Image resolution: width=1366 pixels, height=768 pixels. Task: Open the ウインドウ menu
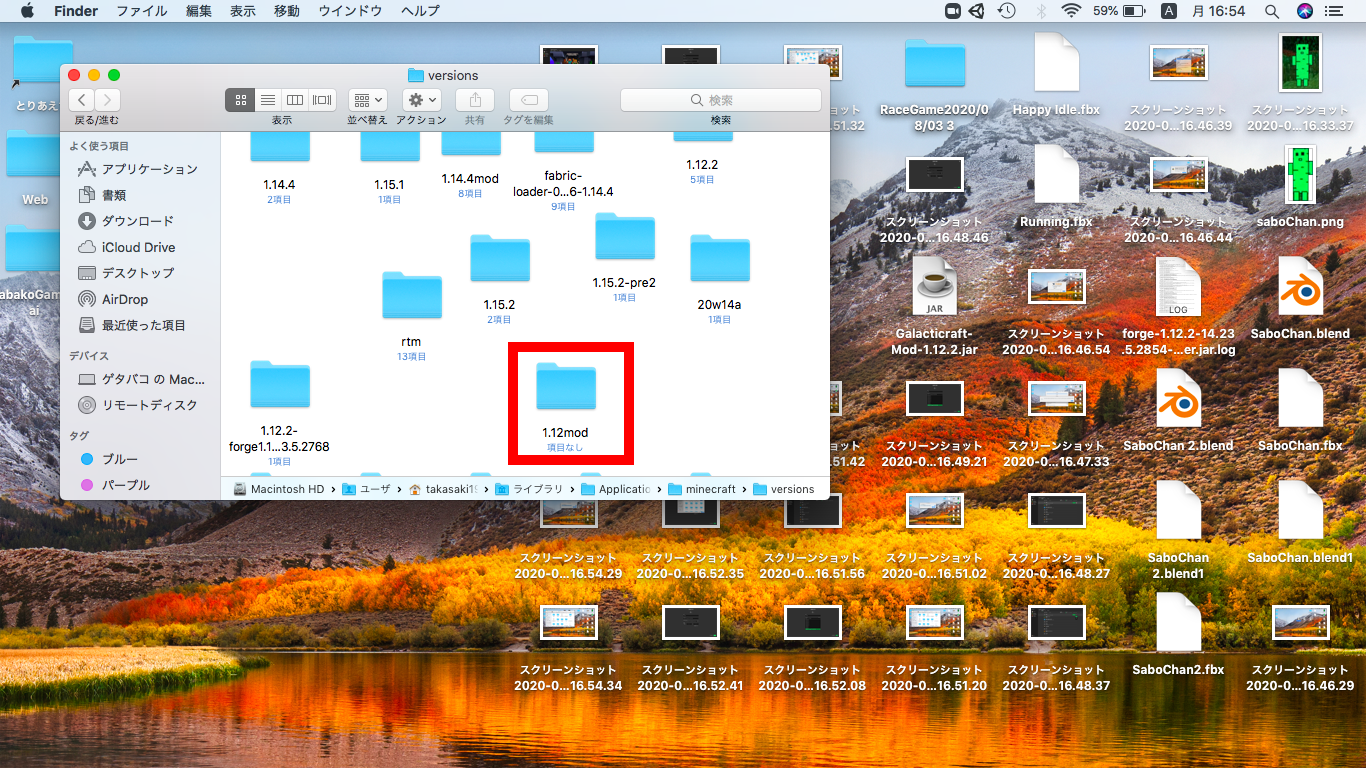pos(350,11)
